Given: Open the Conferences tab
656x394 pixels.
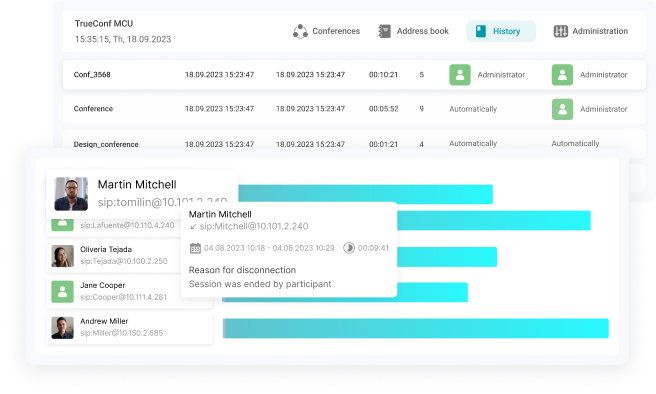Looking at the screenshot, I should tap(326, 31).
